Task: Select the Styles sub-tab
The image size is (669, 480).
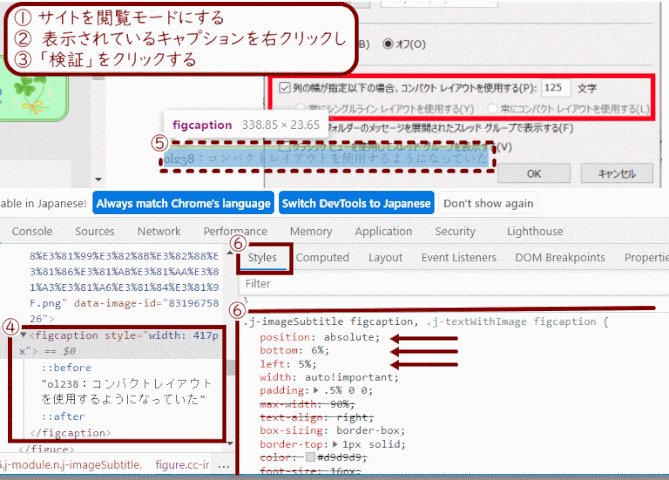Action: click(x=262, y=258)
